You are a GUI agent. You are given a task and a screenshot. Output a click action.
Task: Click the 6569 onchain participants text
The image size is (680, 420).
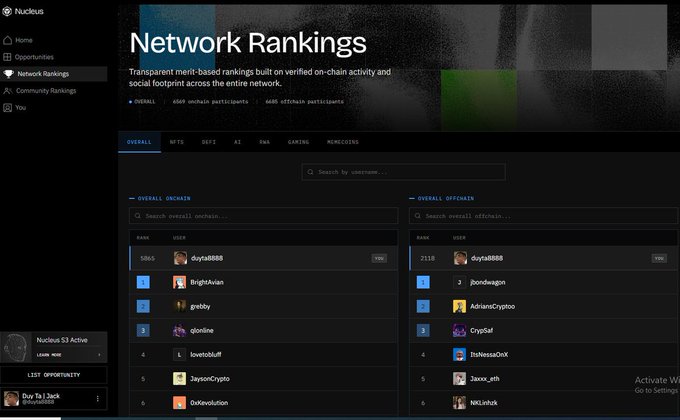[x=210, y=102]
